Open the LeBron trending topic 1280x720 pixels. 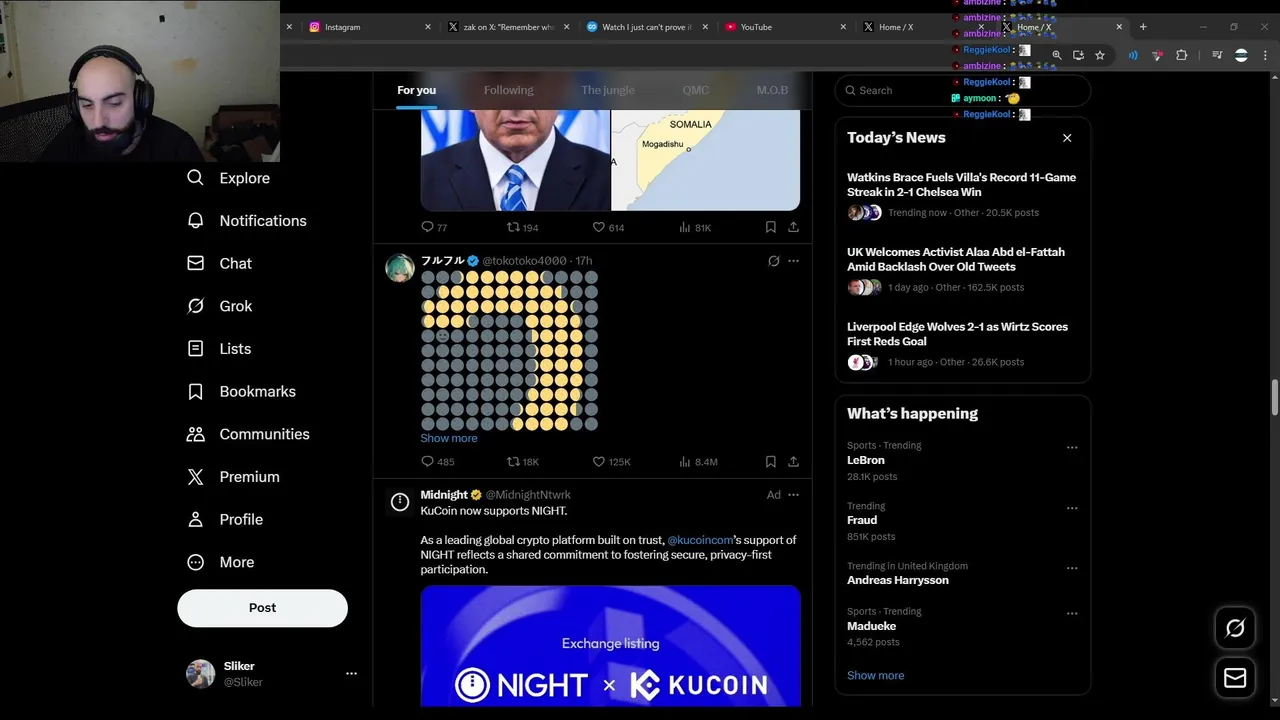point(866,460)
